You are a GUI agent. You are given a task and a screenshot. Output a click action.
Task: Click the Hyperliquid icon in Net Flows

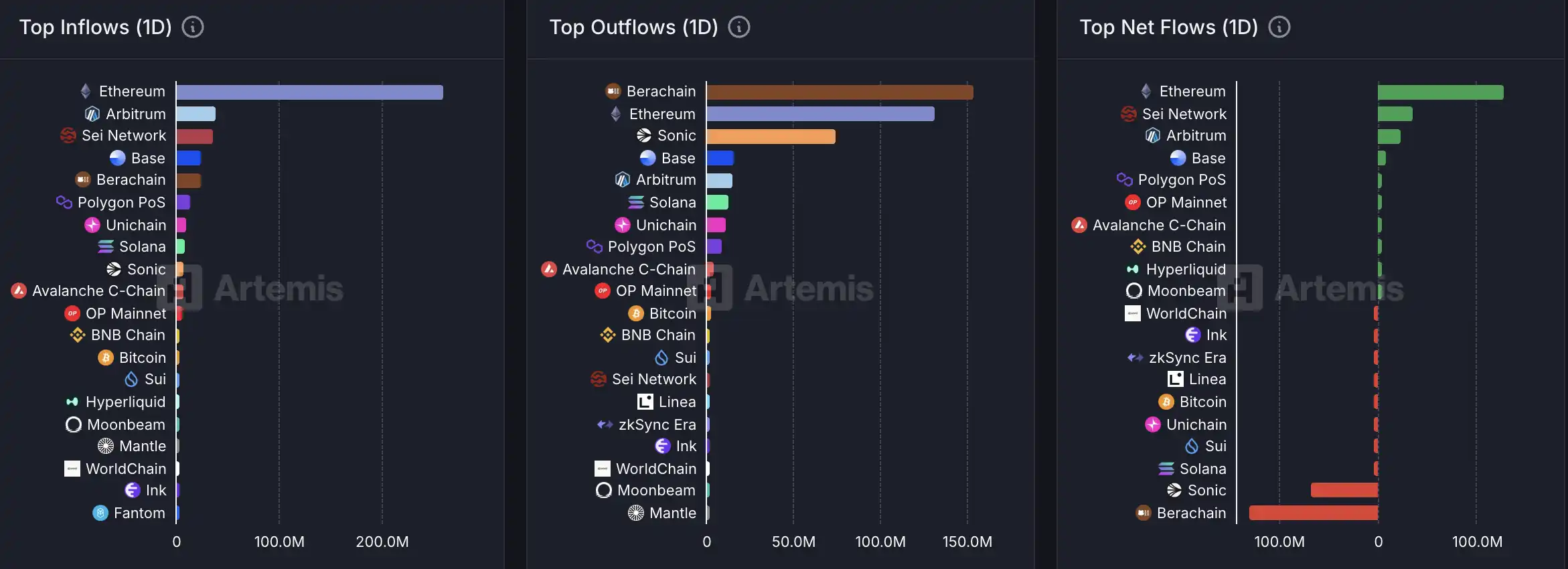coord(1133,269)
